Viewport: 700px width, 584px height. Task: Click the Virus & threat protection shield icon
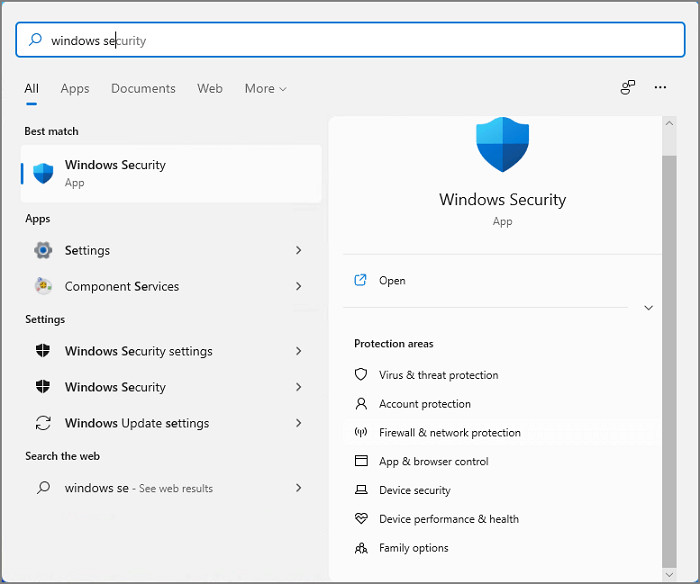361,375
